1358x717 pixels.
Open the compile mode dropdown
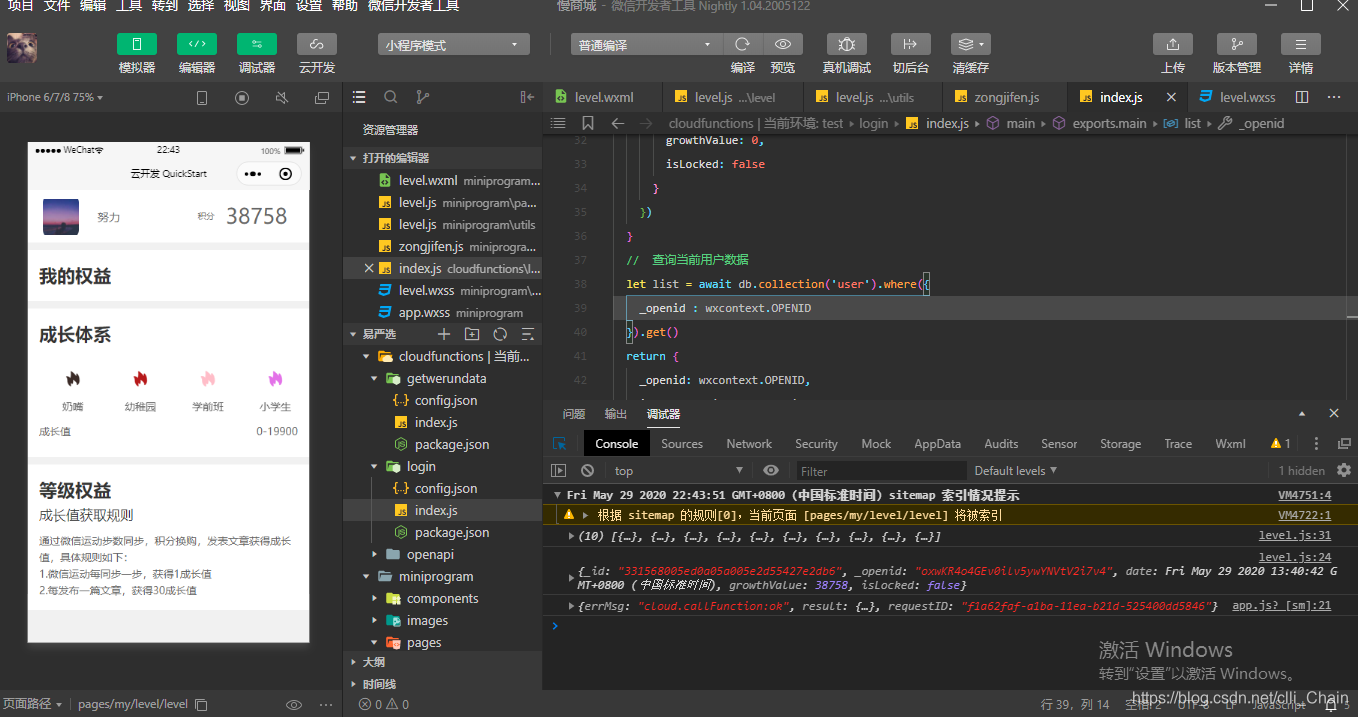(x=646, y=45)
